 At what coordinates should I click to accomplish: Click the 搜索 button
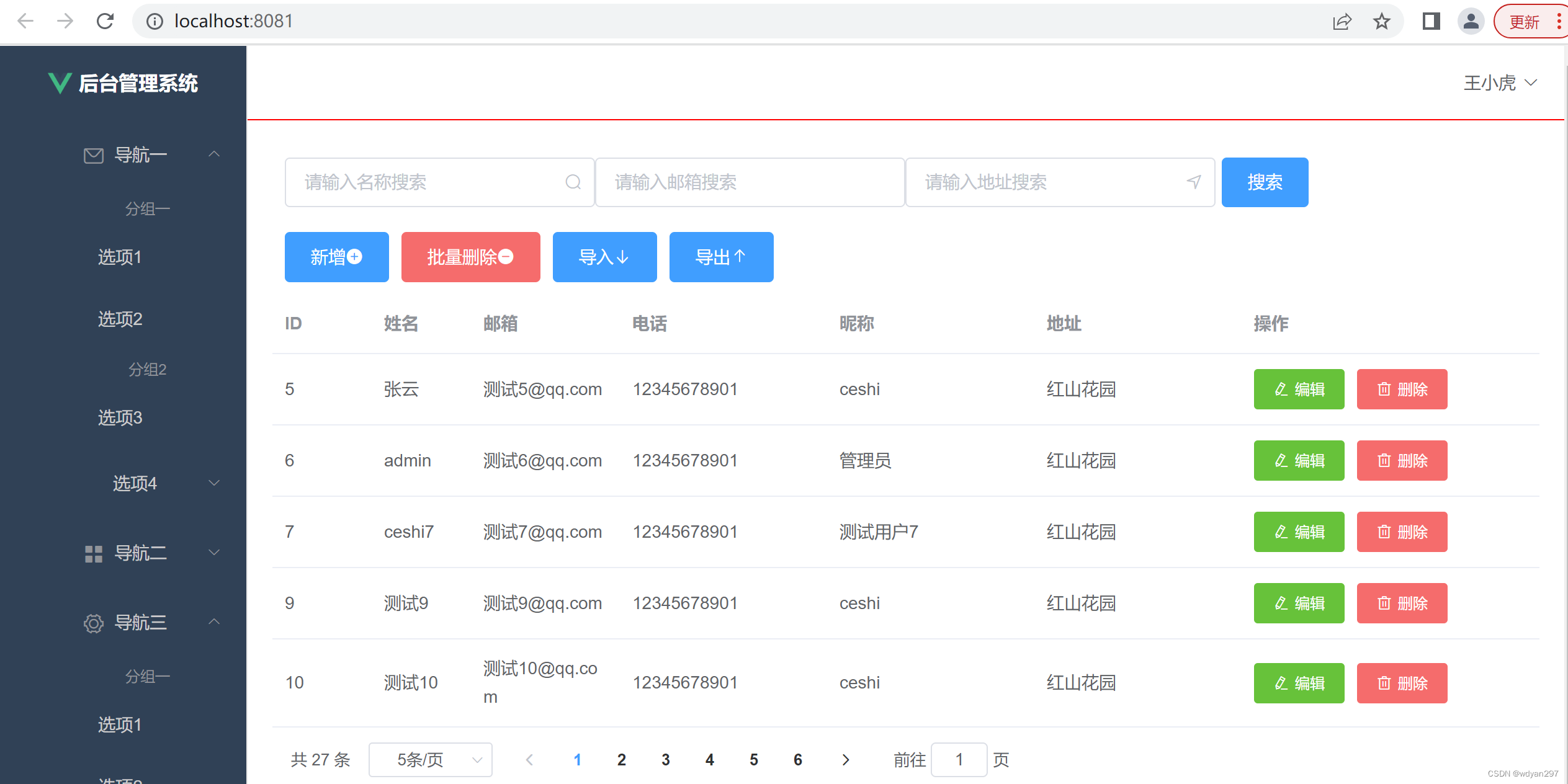1265,182
